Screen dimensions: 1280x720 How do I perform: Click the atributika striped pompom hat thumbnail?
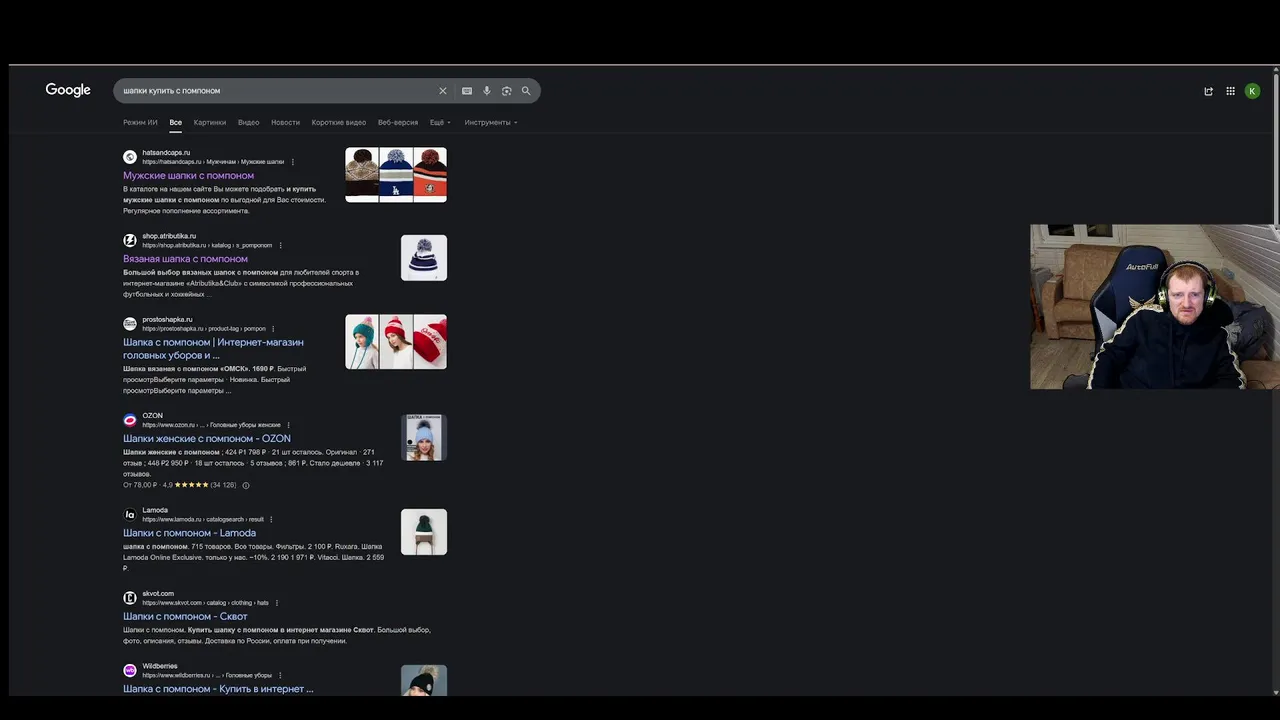click(424, 258)
